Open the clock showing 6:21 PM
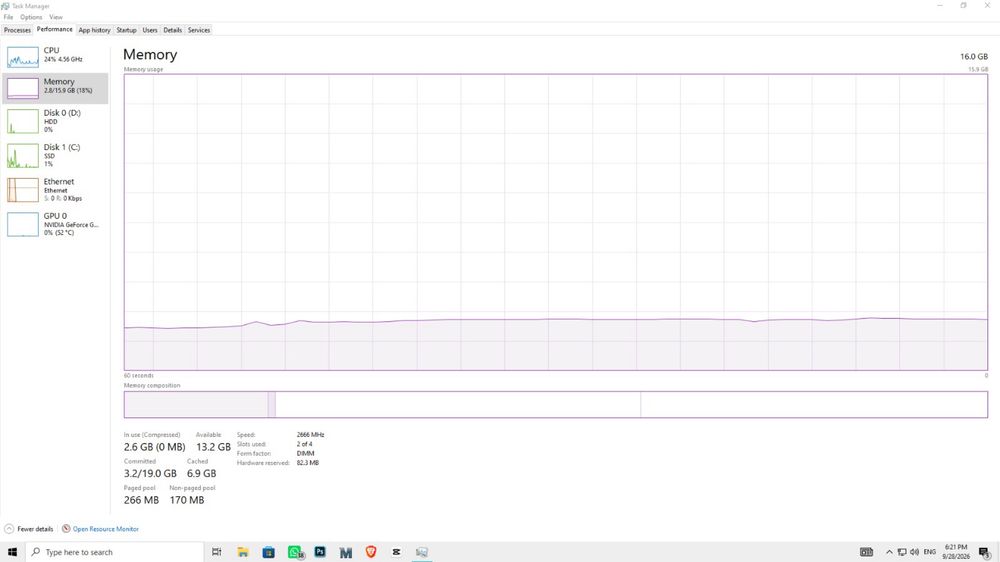This screenshot has height=562, width=1000. (956, 552)
